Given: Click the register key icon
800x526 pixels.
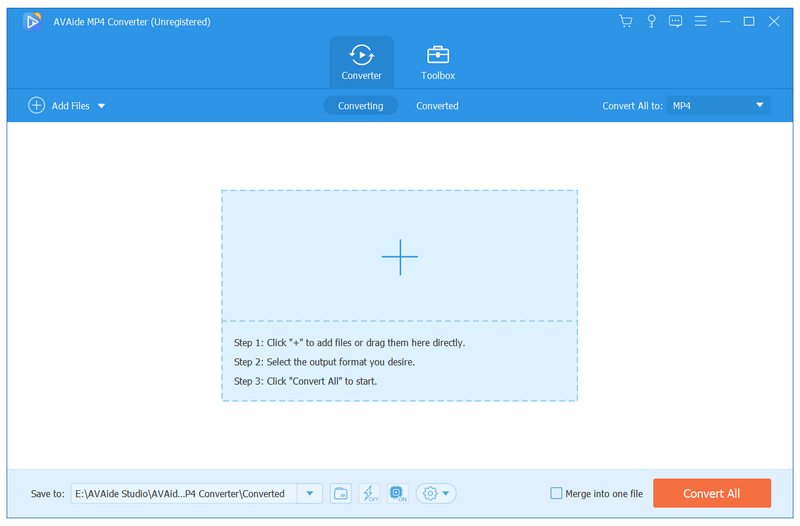Looking at the screenshot, I should tap(651, 21).
